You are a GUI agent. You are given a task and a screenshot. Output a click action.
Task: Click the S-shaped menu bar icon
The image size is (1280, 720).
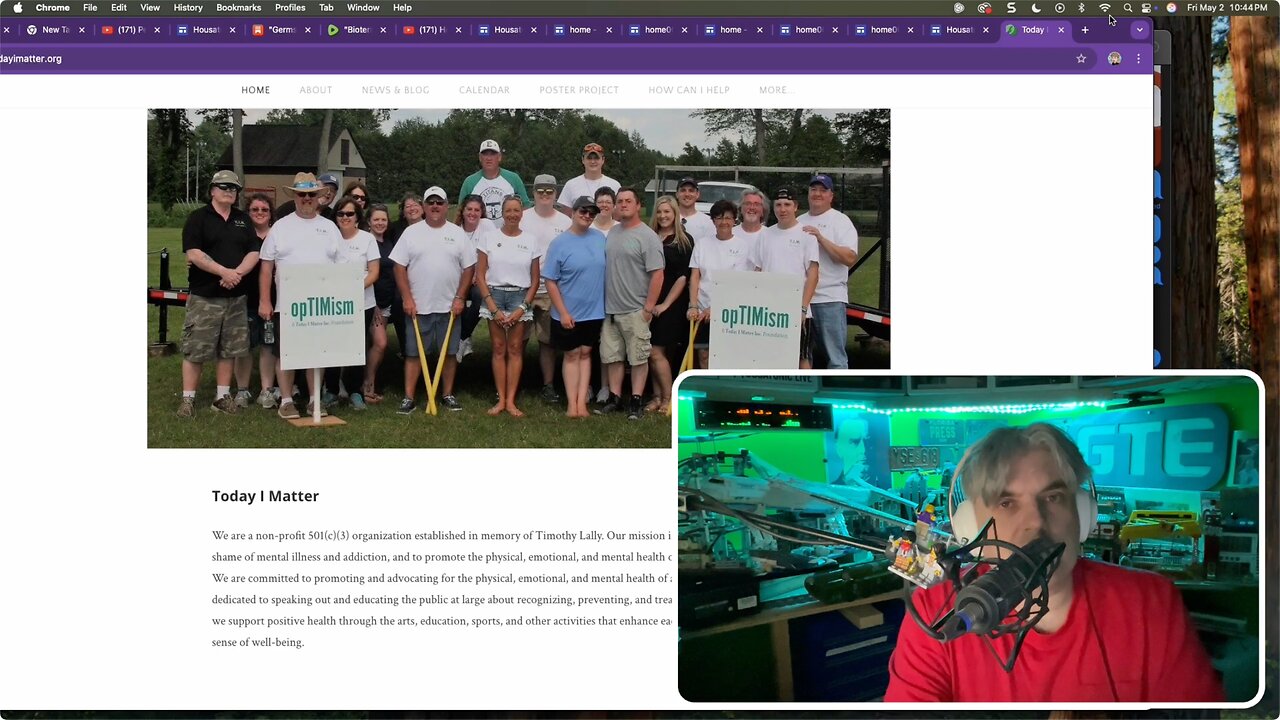1011,7
